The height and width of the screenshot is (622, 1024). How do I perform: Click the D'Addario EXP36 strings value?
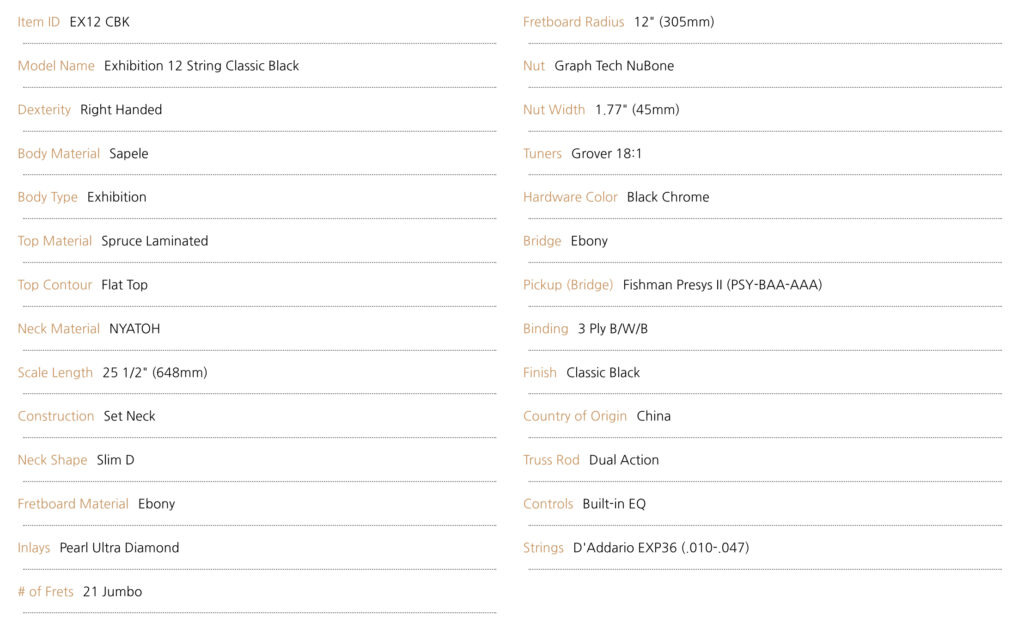point(661,548)
